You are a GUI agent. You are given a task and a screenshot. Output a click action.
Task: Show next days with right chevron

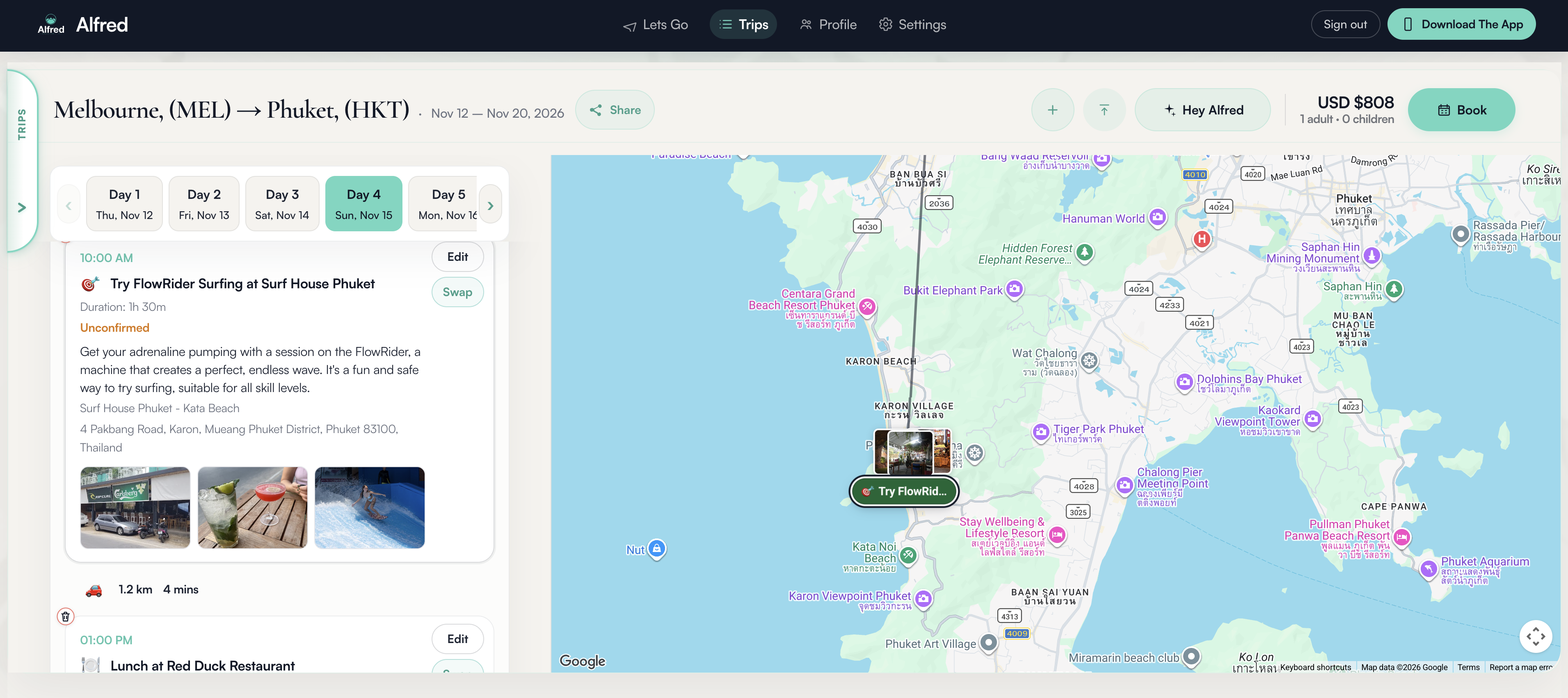pyautogui.click(x=491, y=206)
